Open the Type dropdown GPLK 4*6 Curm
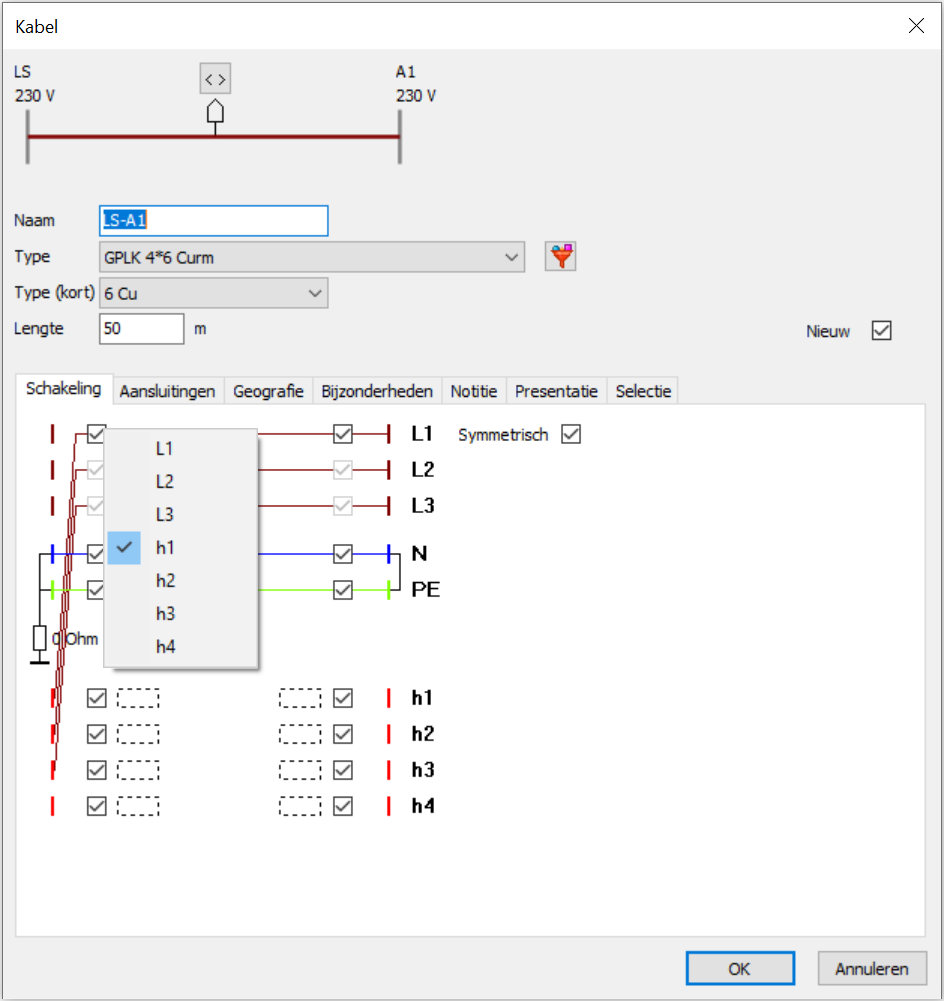 [x=312, y=257]
